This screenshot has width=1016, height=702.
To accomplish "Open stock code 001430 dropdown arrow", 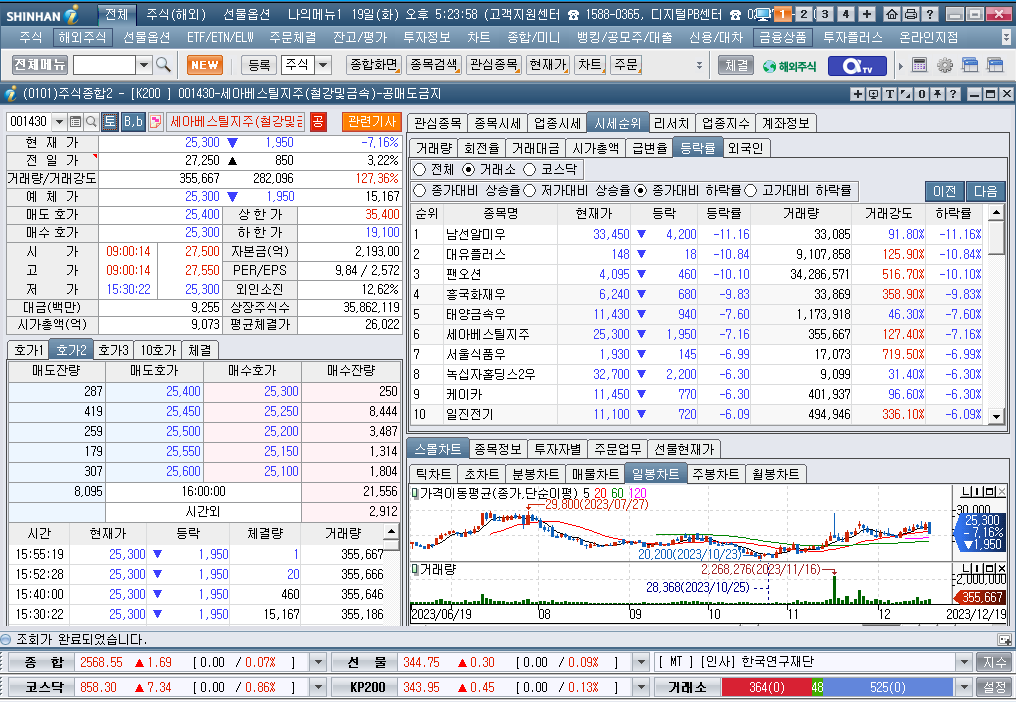I will coord(59,121).
